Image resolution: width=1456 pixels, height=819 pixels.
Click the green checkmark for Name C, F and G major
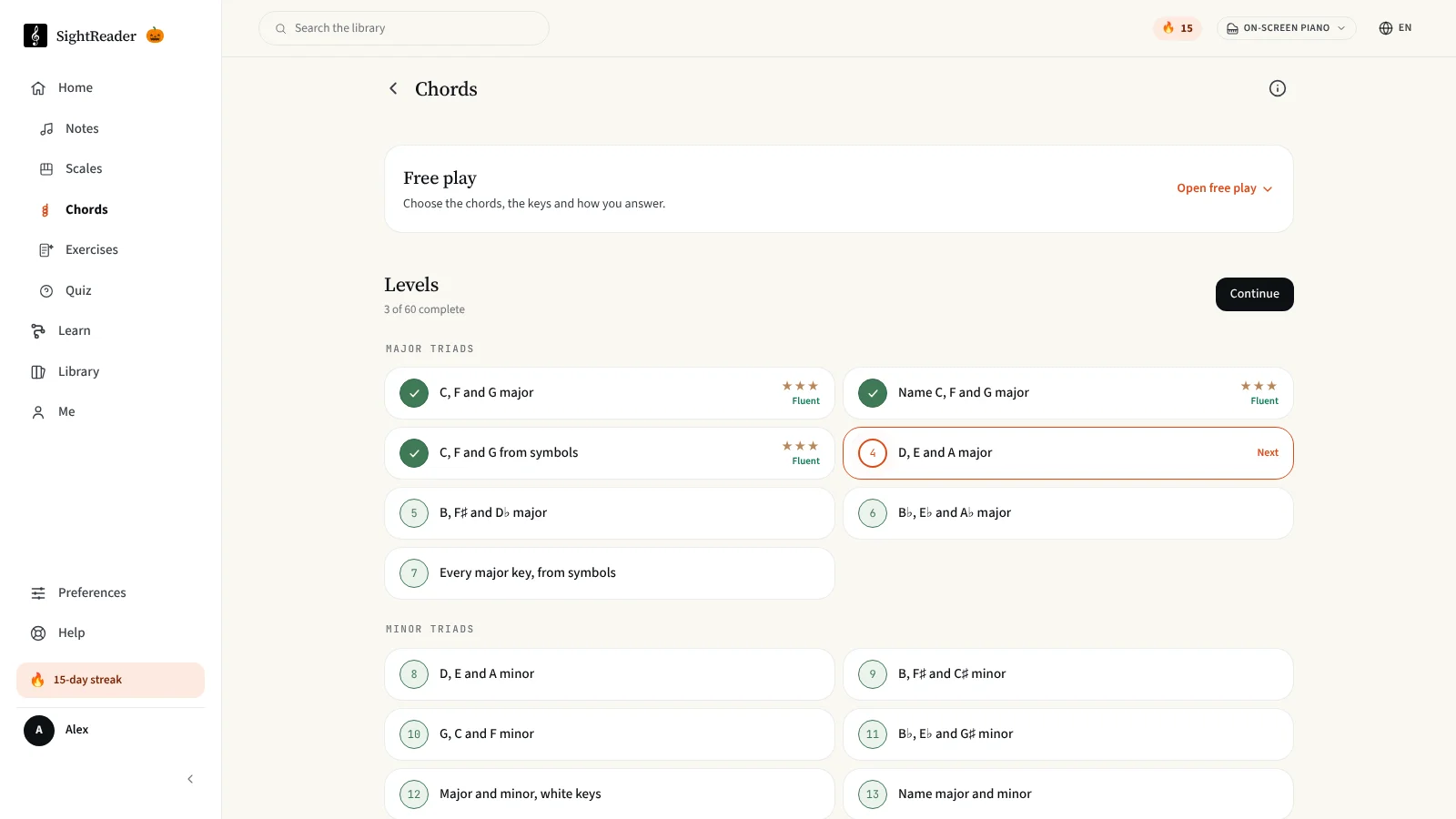click(x=873, y=393)
